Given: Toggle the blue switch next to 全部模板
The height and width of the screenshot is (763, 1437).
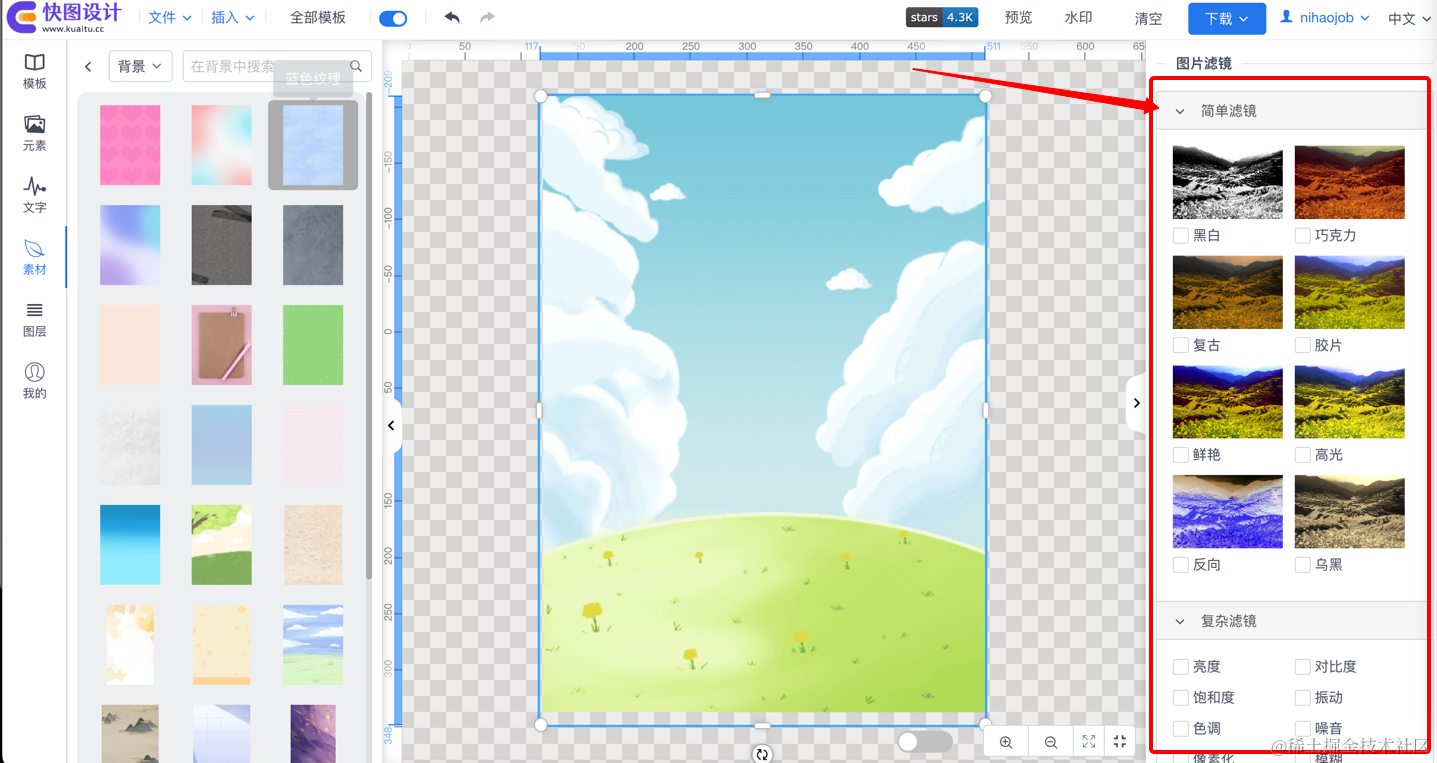Looking at the screenshot, I should (x=393, y=18).
